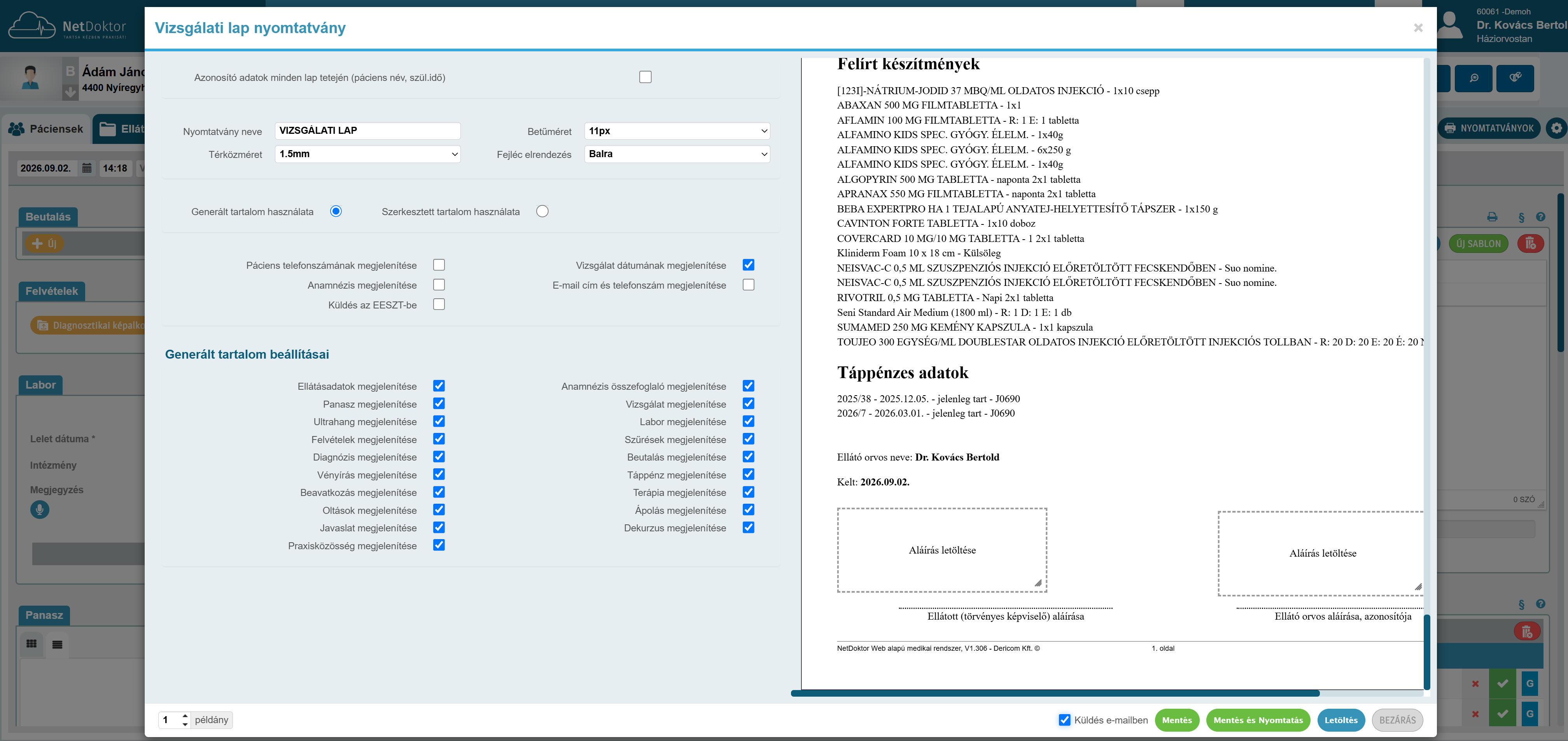1568x741 pixels.
Task: Open the calendar icon beside the date 2026.09.02.
Action: click(x=87, y=168)
